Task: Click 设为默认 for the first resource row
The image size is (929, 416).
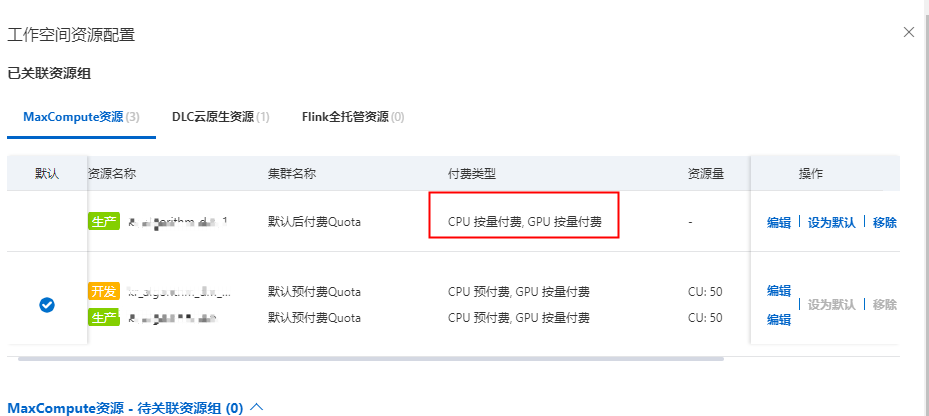Action: click(x=831, y=223)
